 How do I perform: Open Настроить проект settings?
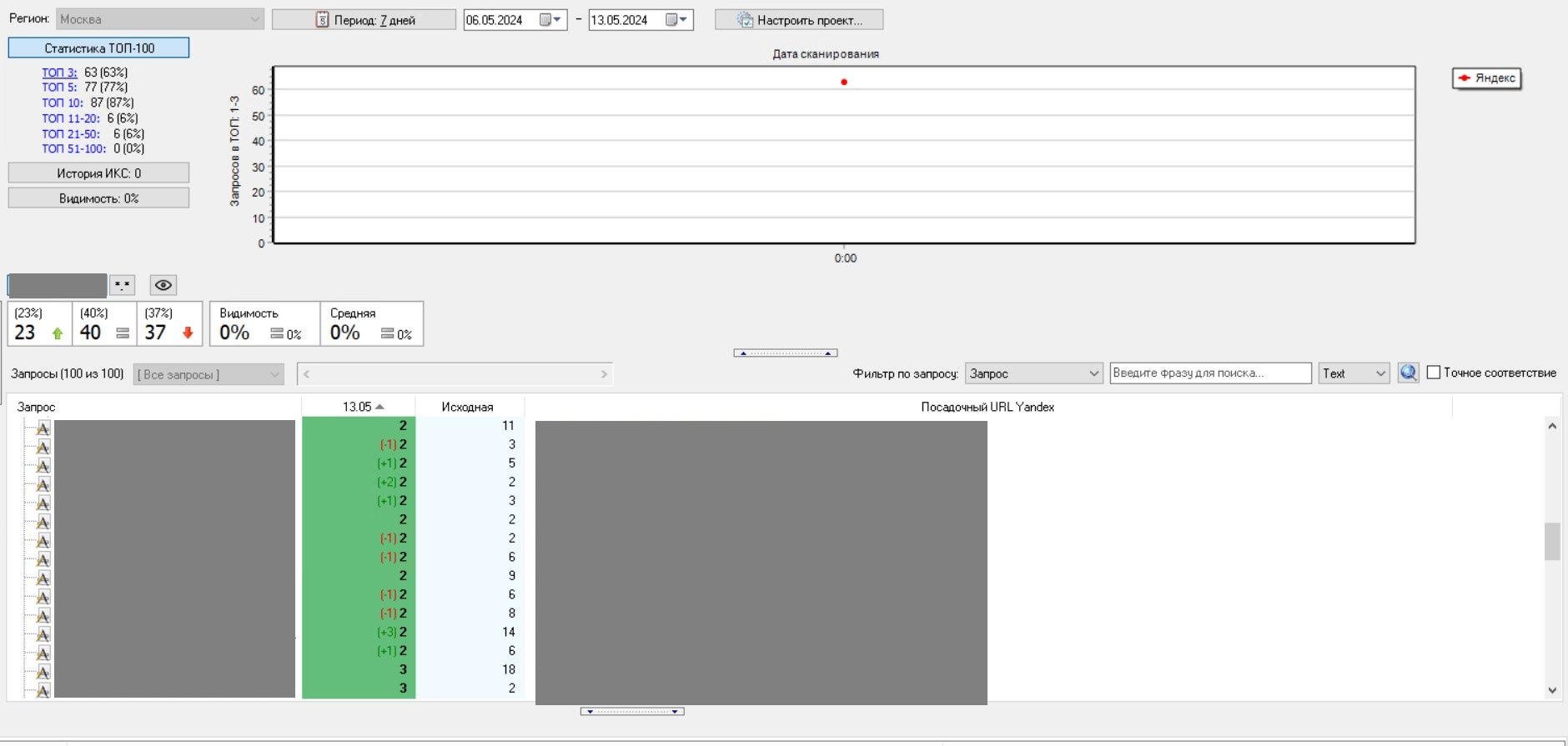click(x=799, y=20)
